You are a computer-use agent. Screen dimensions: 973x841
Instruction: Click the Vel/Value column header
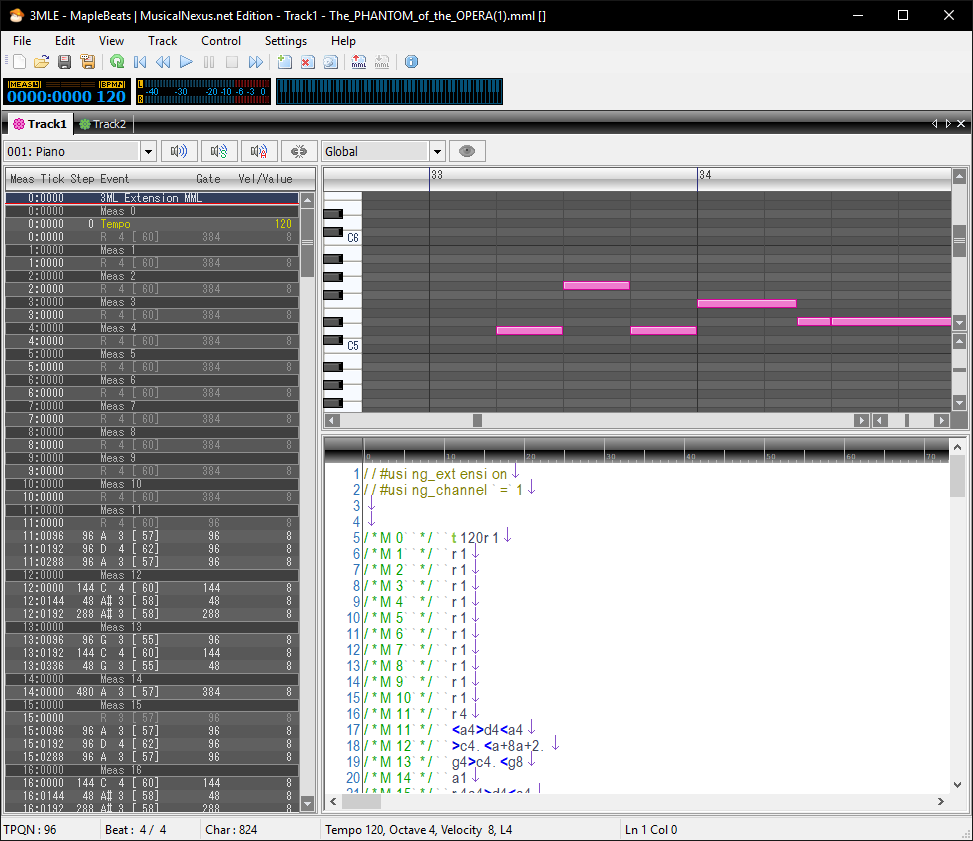tap(266, 179)
